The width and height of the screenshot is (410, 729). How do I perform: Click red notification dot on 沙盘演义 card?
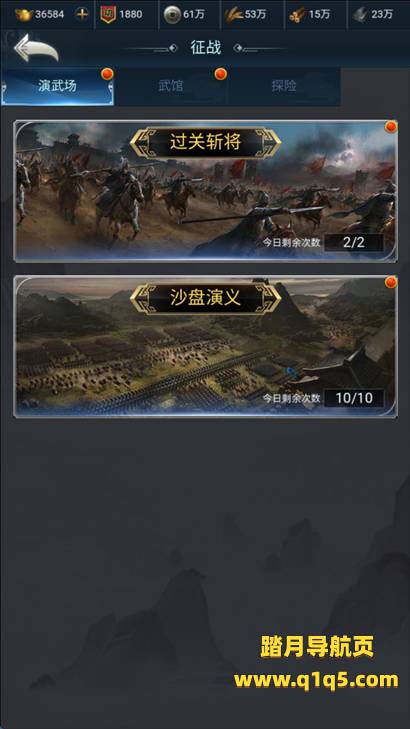391,282
